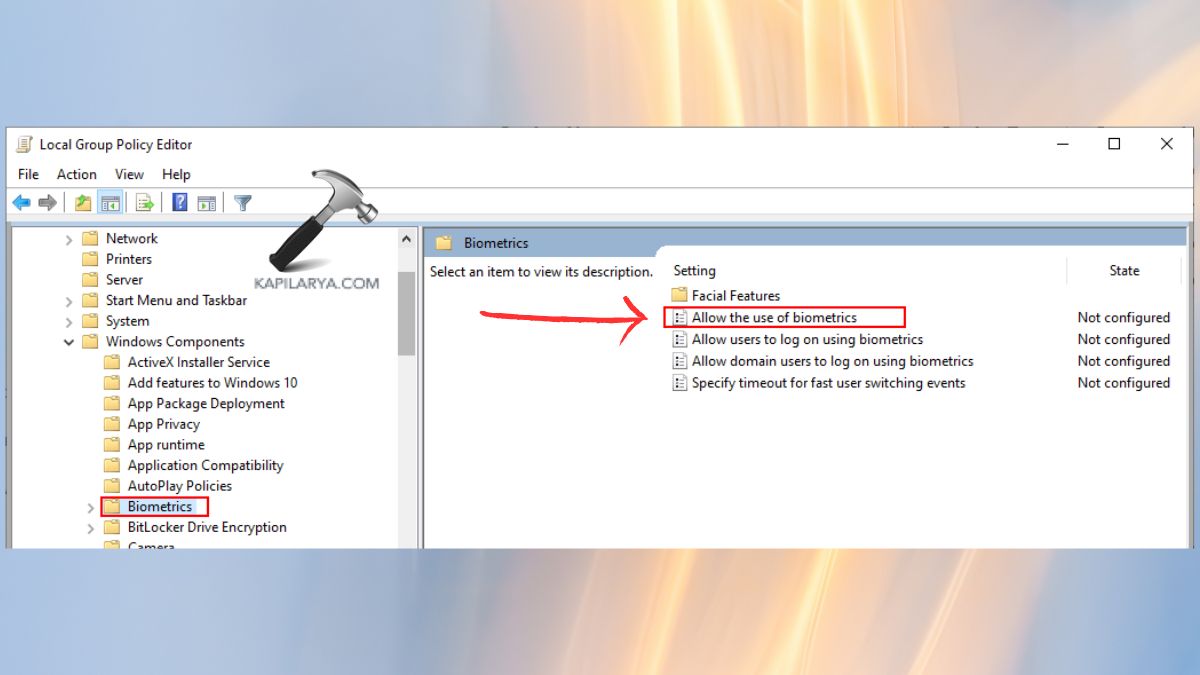Open the Biometrics folder icon in tree
1200x675 pixels.
[112, 507]
